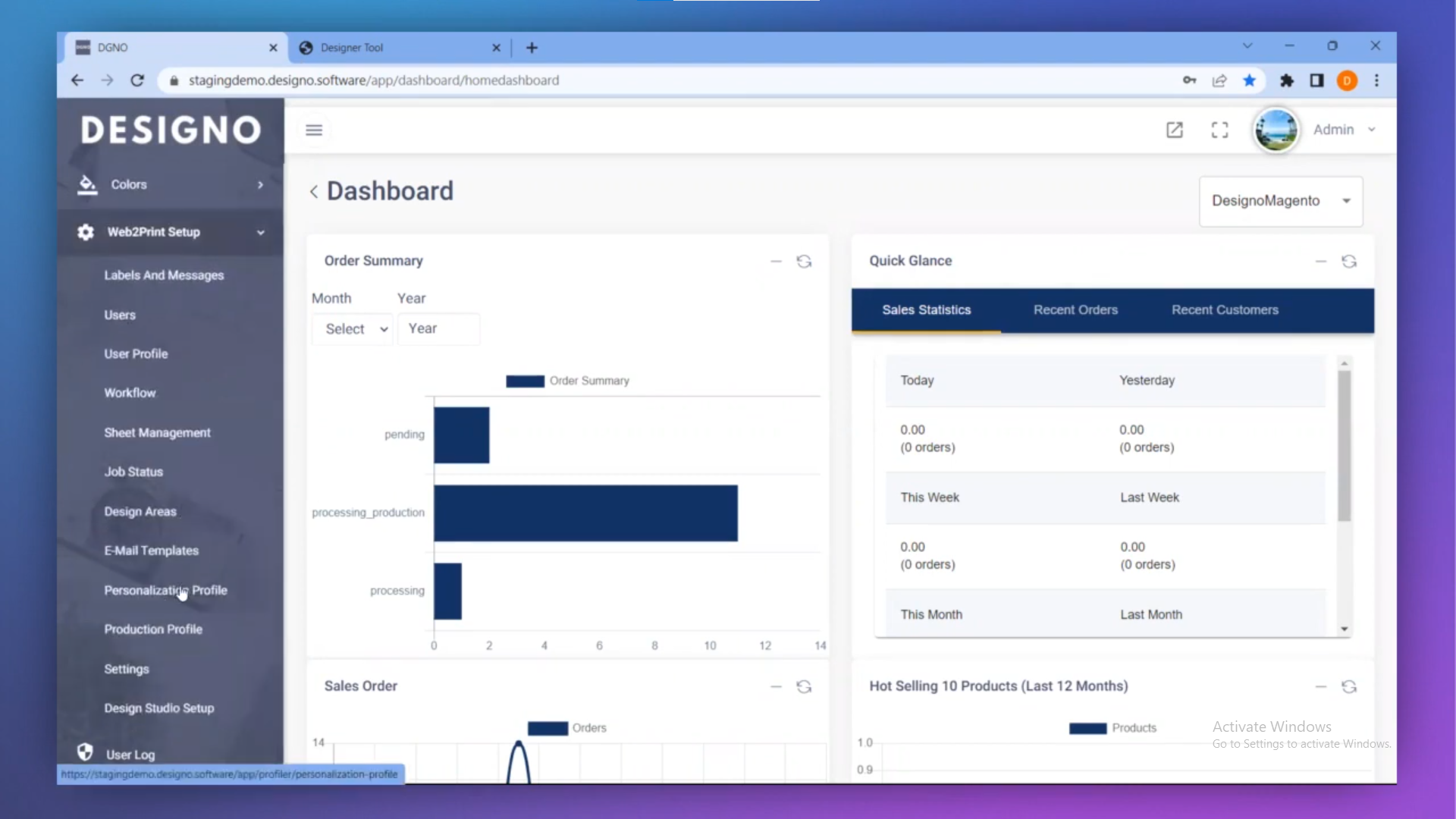
Task: Open the Month Select dropdown
Action: [x=353, y=329]
